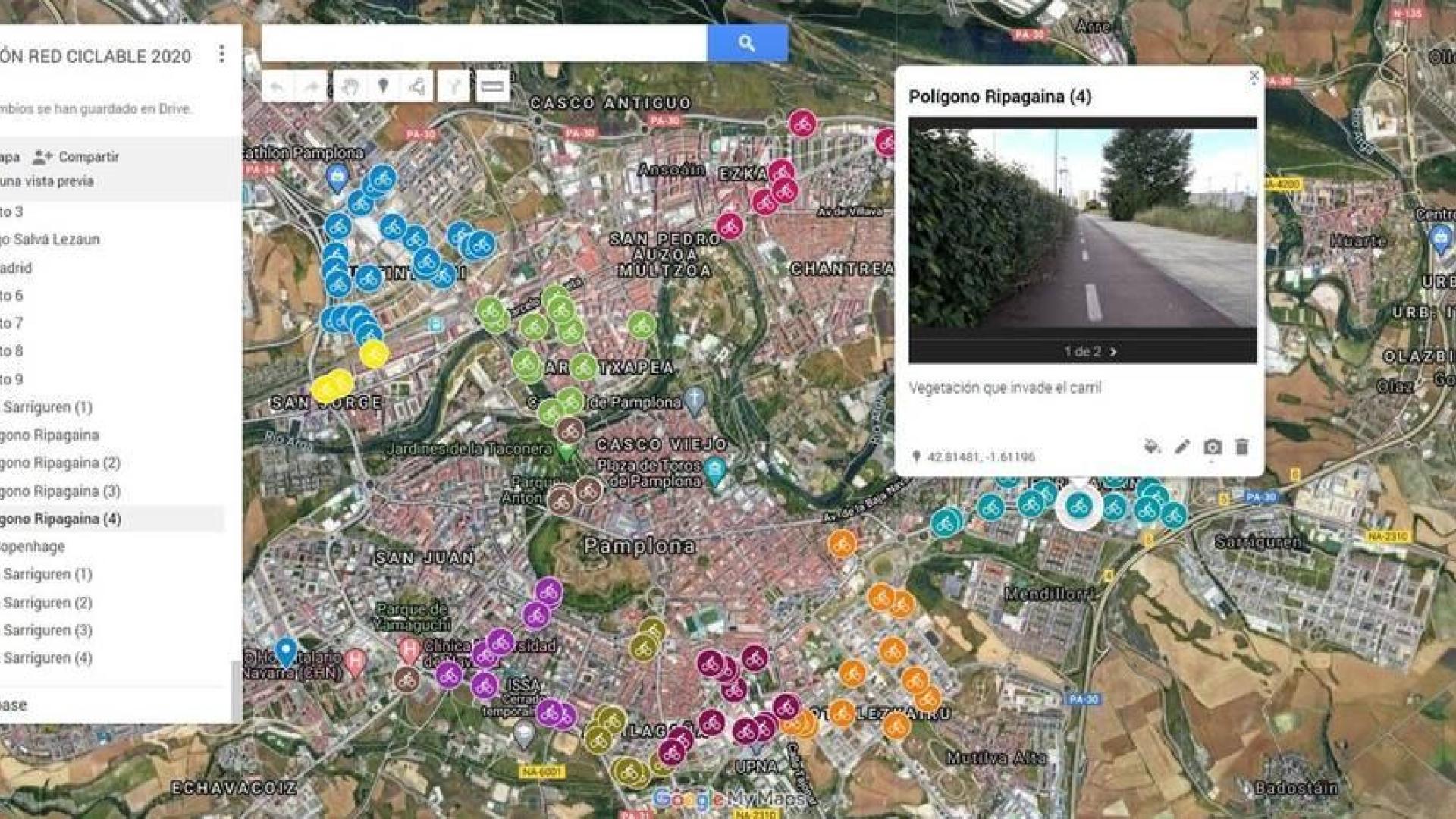Select the Draw a line tool
Screen dimensions: 1456x819
417,86
